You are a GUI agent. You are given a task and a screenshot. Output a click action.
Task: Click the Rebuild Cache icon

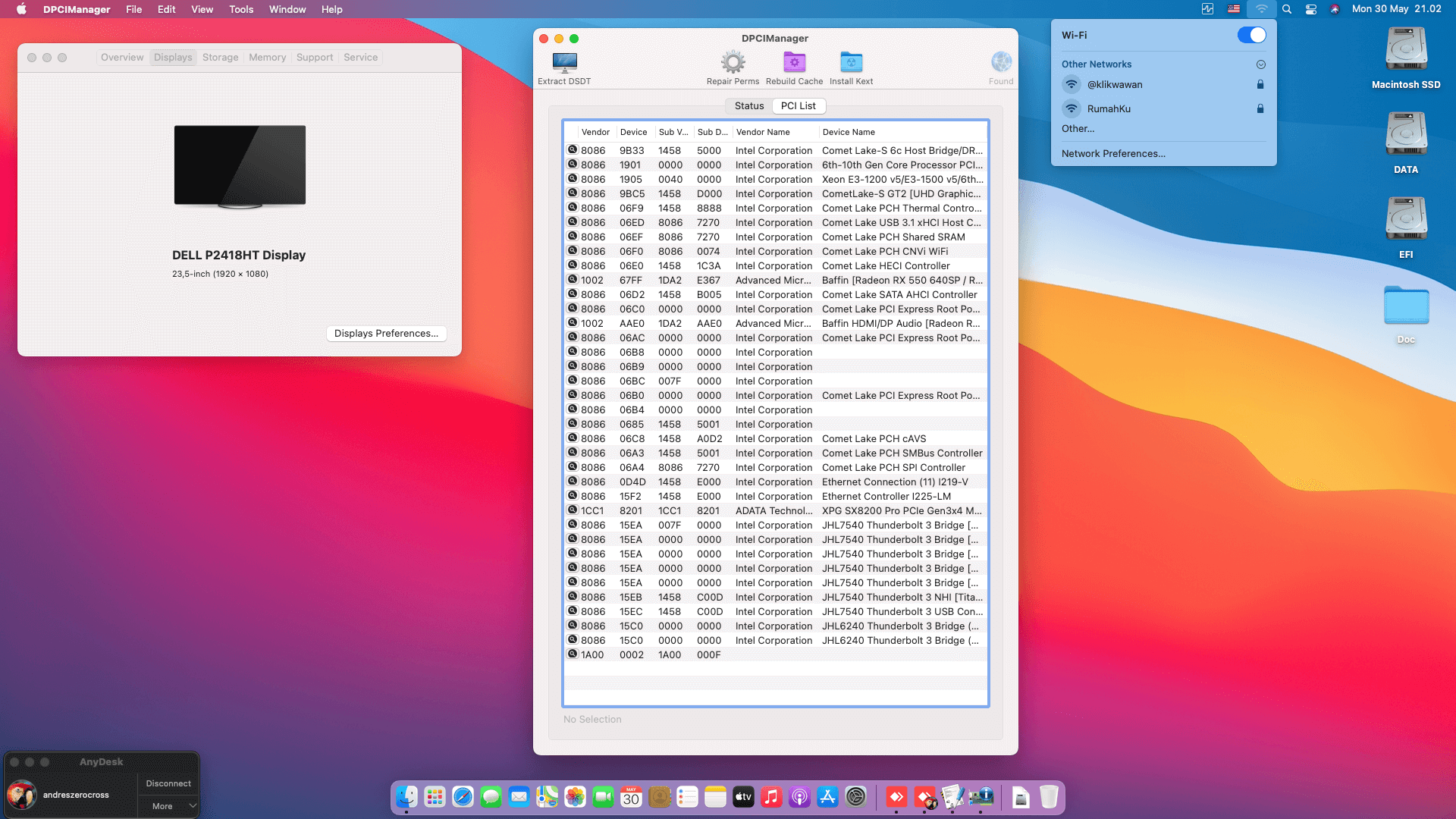(794, 63)
